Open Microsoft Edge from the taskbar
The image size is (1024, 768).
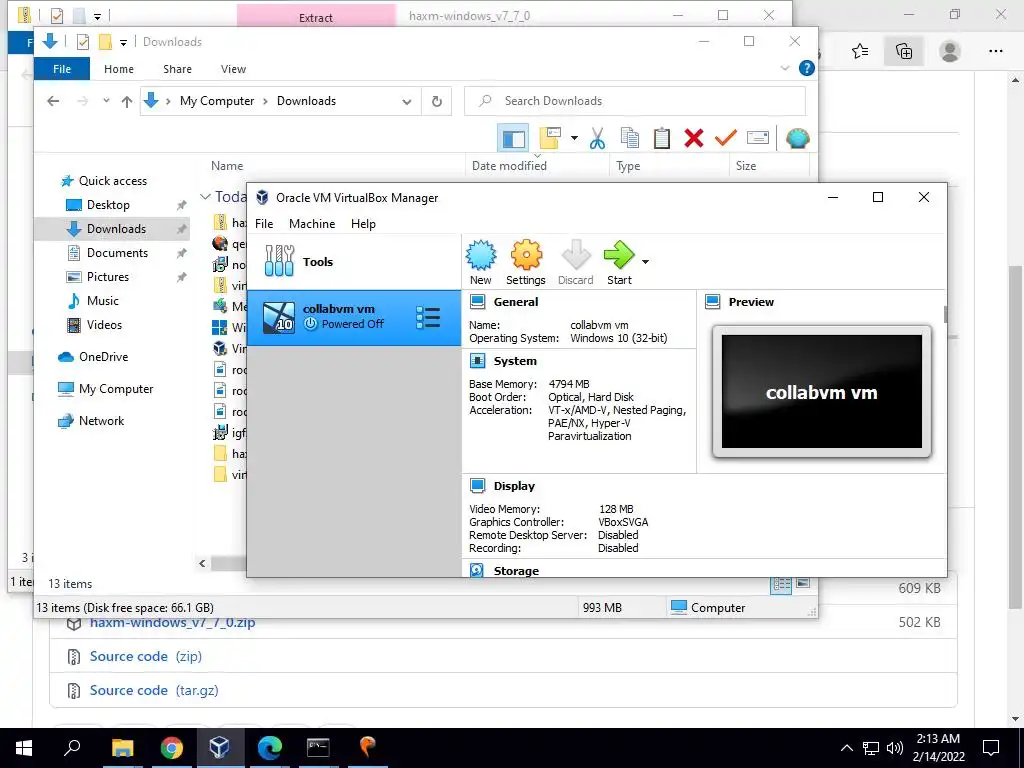pyautogui.click(x=269, y=748)
